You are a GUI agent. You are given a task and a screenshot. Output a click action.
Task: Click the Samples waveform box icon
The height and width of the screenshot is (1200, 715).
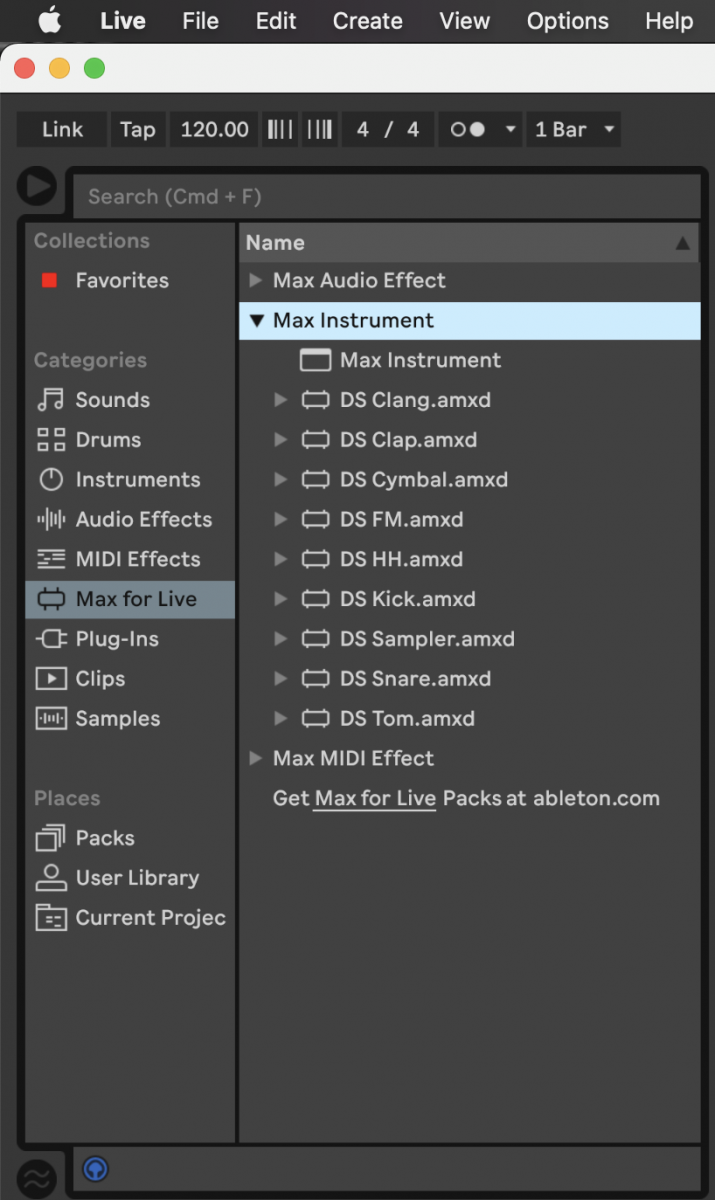coord(50,719)
